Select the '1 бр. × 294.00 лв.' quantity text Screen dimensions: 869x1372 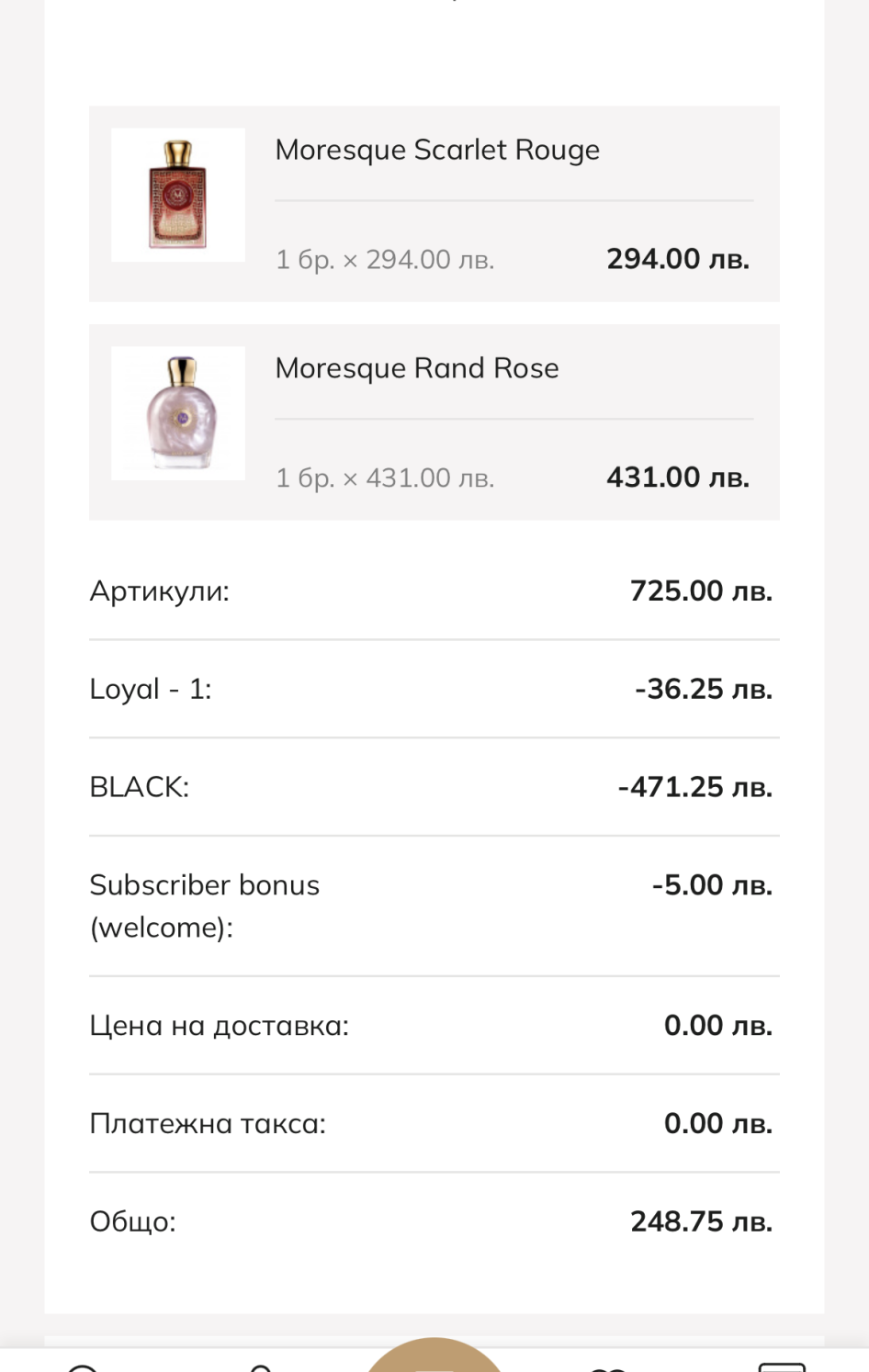coord(385,260)
